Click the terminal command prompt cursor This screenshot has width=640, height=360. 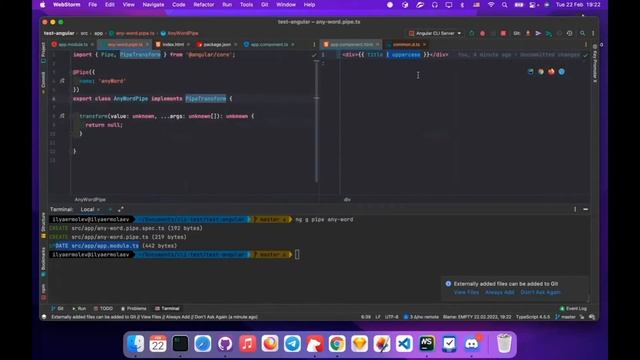pyautogui.click(x=297, y=255)
